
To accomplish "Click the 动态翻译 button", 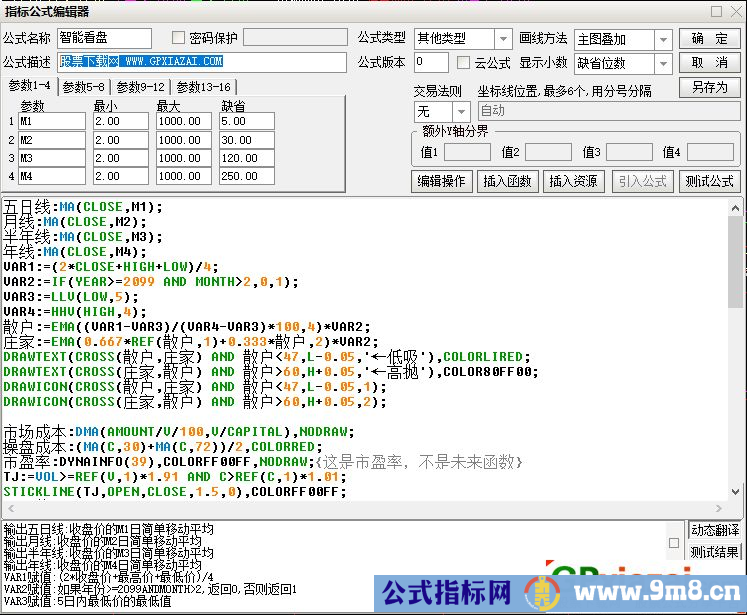I will pyautogui.click(x=715, y=530).
